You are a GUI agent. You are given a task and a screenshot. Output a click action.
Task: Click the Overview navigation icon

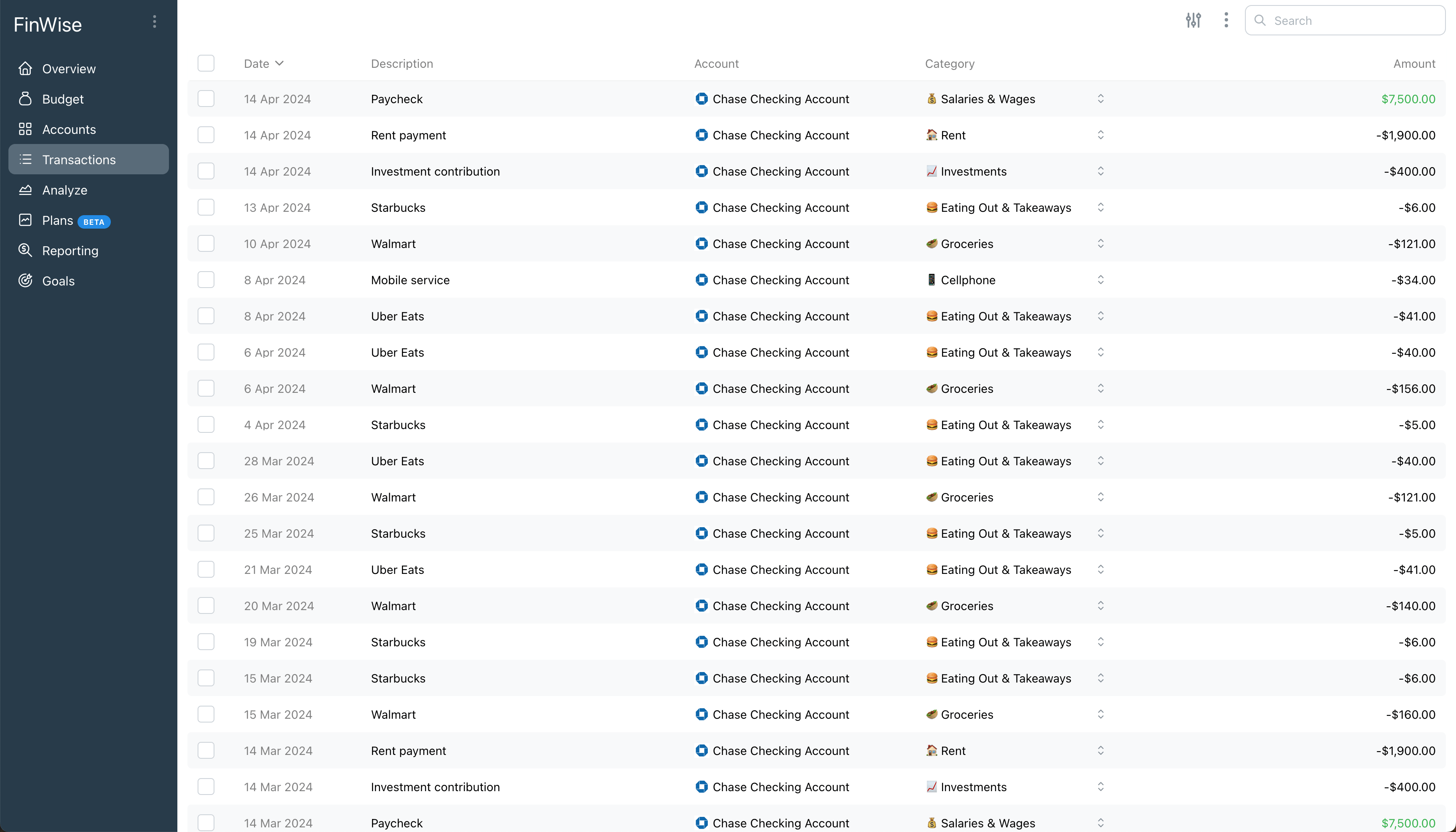point(26,68)
